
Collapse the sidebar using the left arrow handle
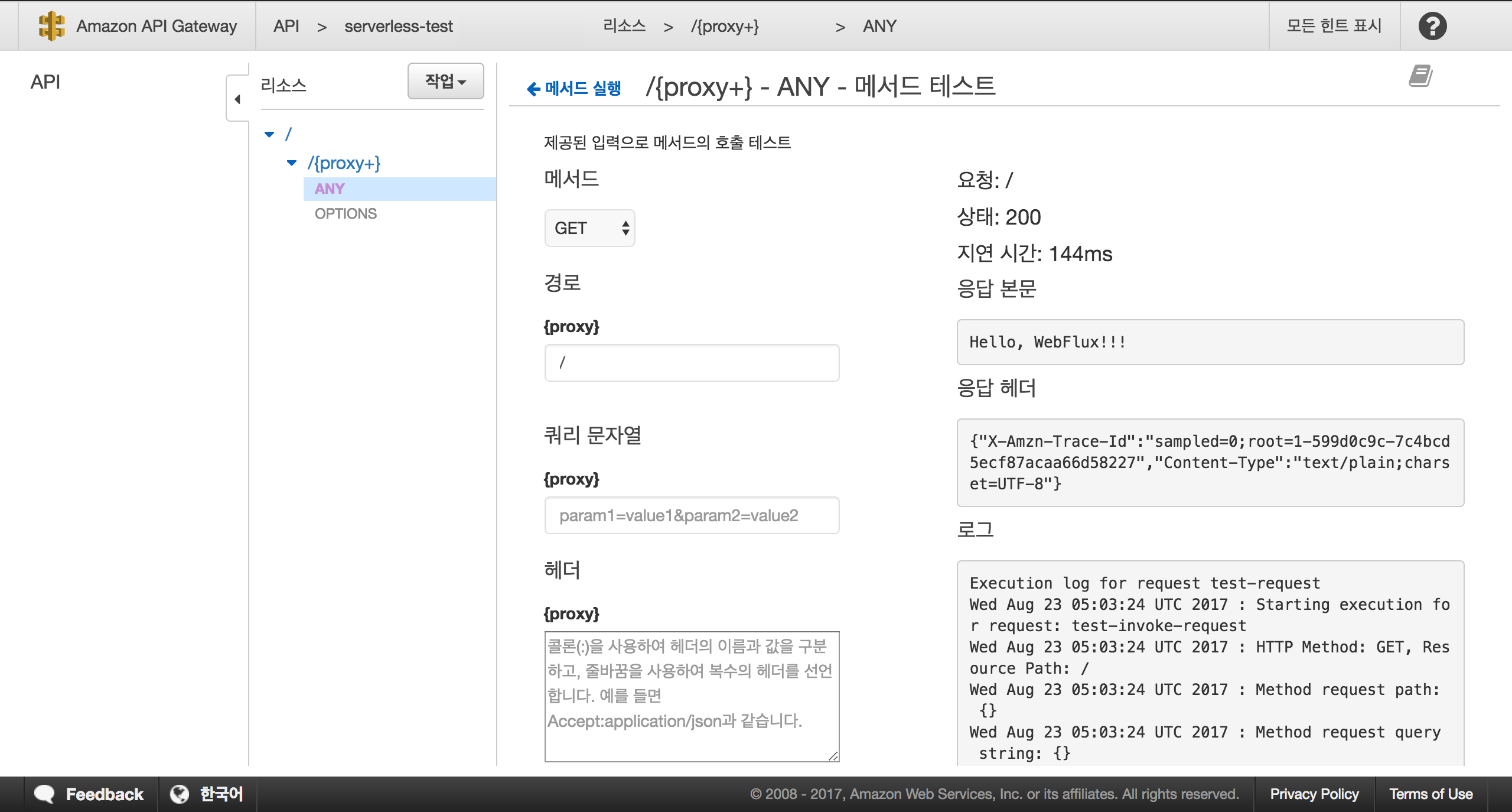pyautogui.click(x=237, y=99)
